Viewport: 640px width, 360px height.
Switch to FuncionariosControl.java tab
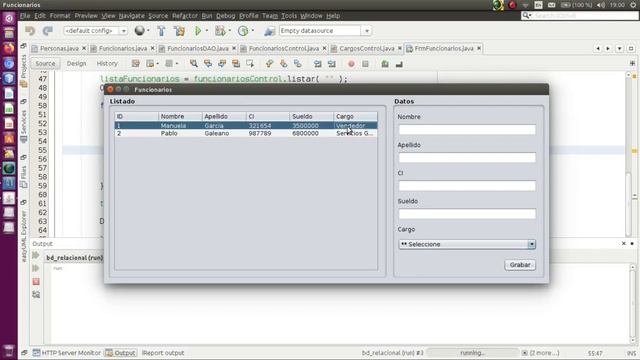tap(284, 48)
